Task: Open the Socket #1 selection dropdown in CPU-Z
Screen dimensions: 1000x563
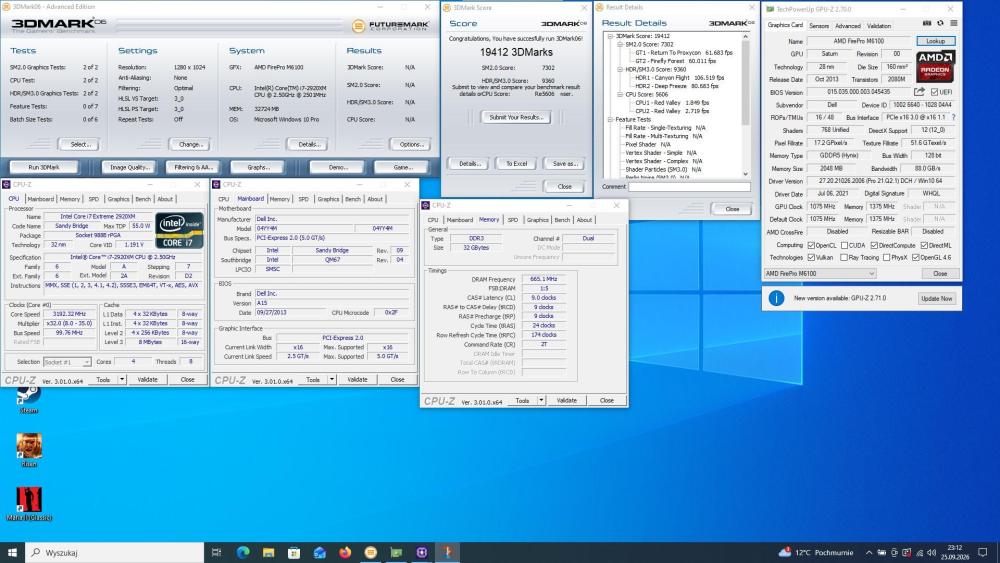Action: tap(67, 362)
